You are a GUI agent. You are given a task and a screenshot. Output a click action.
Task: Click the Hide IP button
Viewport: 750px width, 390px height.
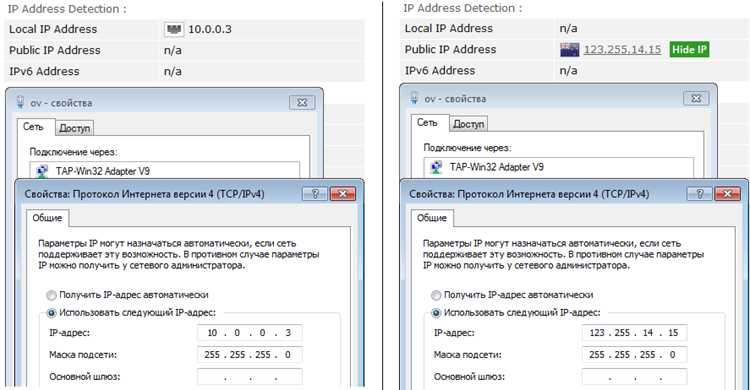[x=689, y=49]
